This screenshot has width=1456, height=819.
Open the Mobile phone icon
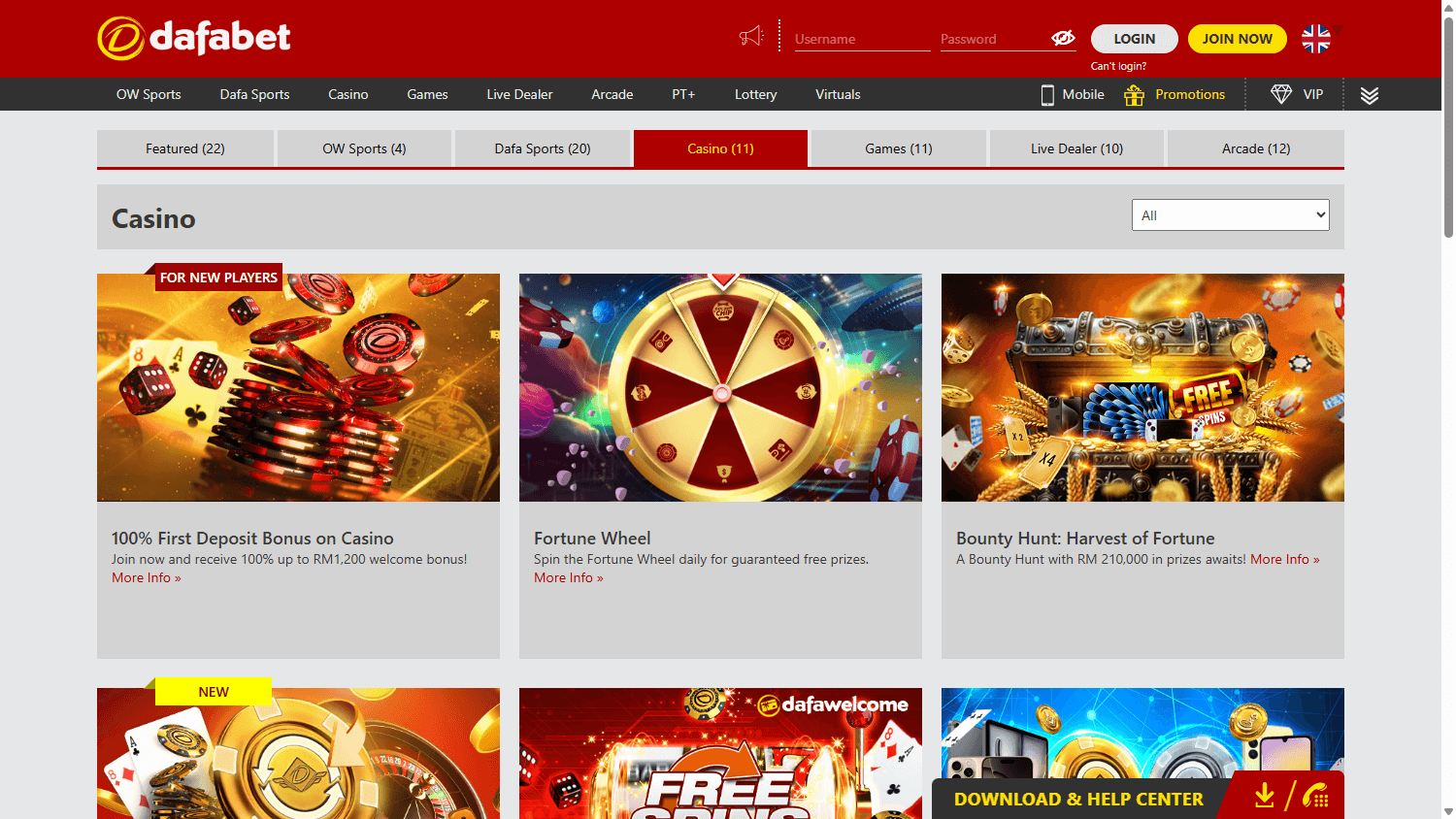tap(1047, 94)
